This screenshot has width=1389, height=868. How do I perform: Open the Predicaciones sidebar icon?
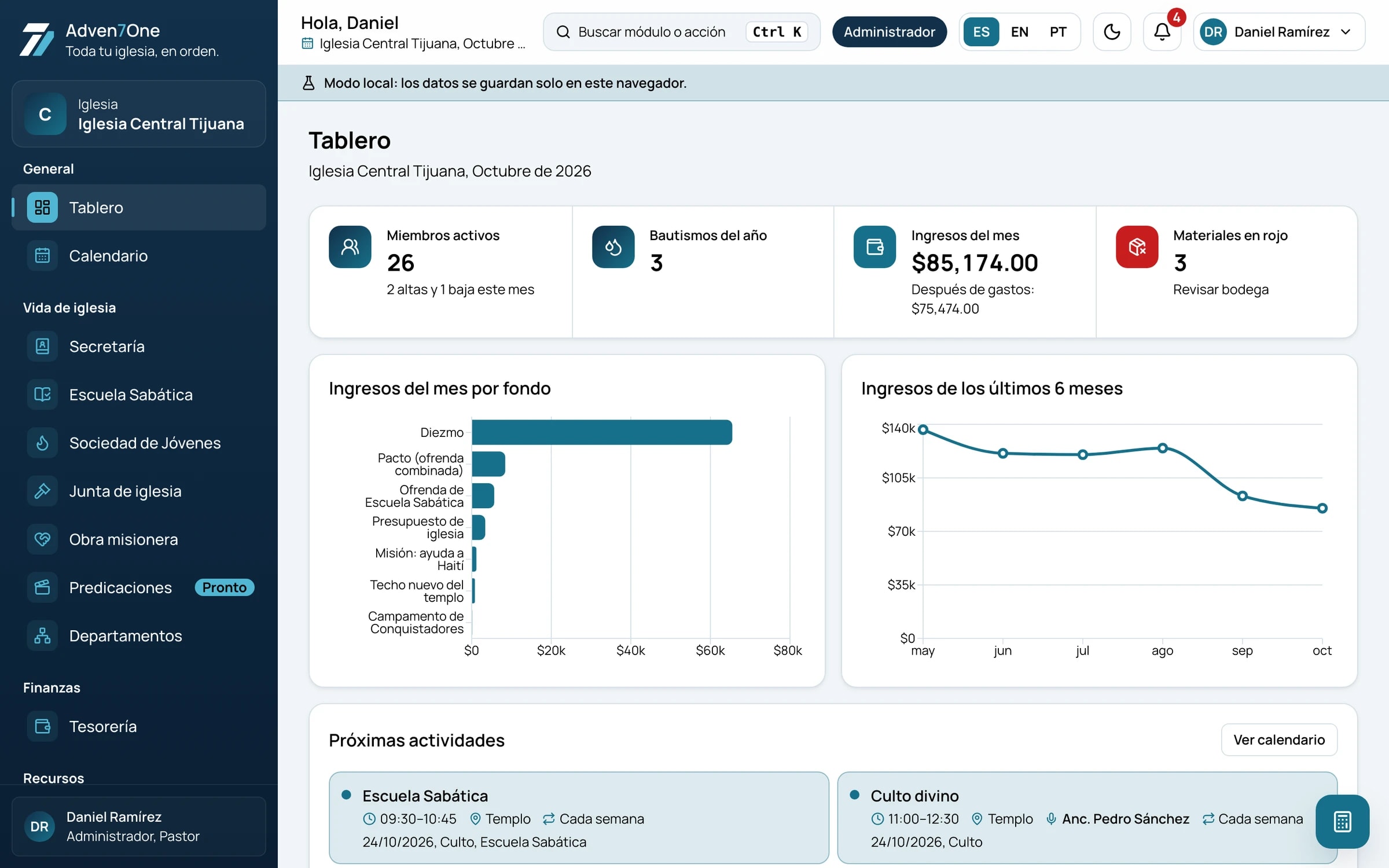tap(42, 587)
